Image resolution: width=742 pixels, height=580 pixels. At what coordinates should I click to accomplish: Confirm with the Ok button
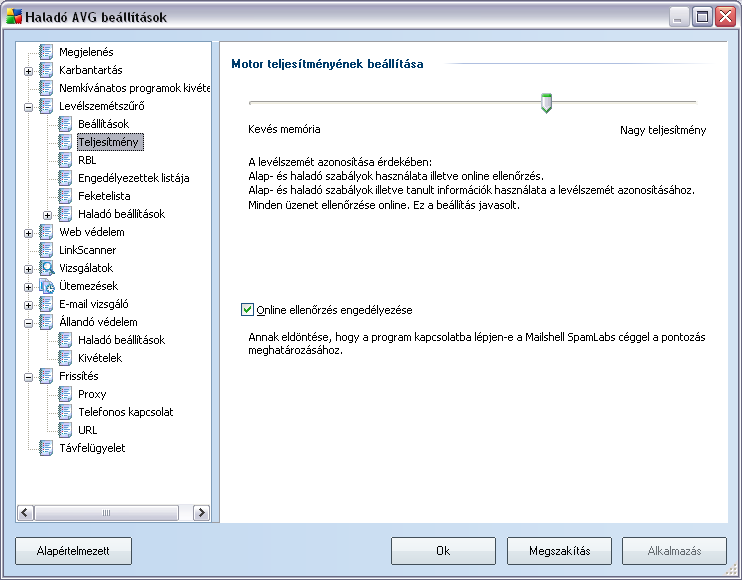point(443,551)
